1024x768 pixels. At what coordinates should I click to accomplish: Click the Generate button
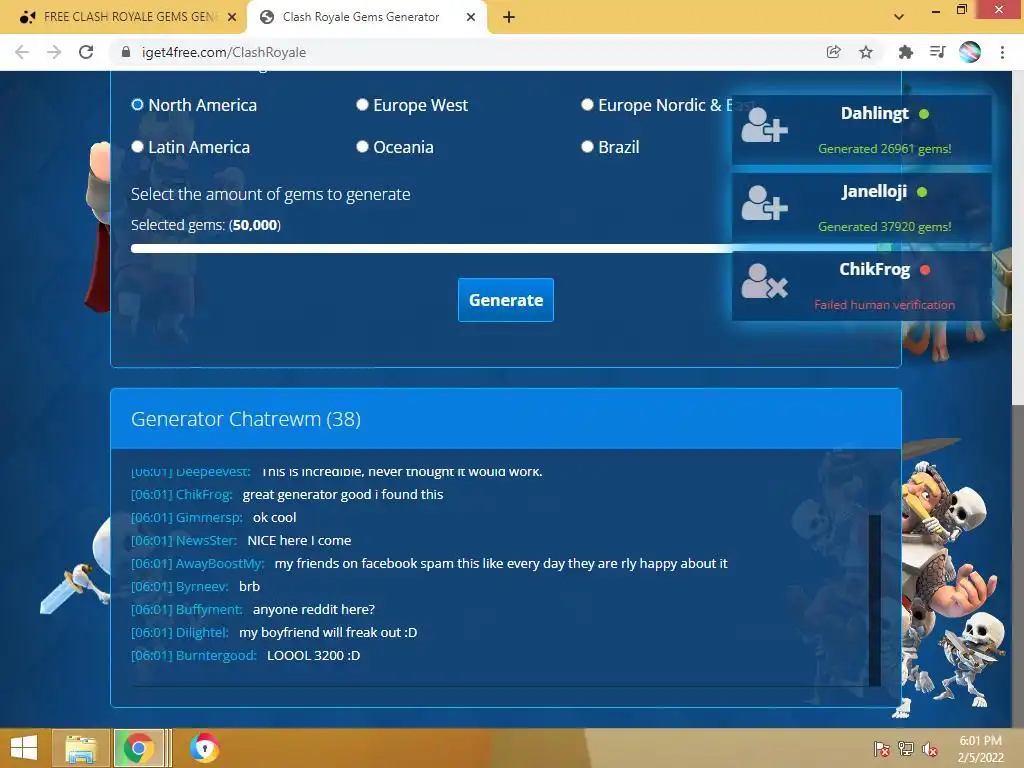505,300
